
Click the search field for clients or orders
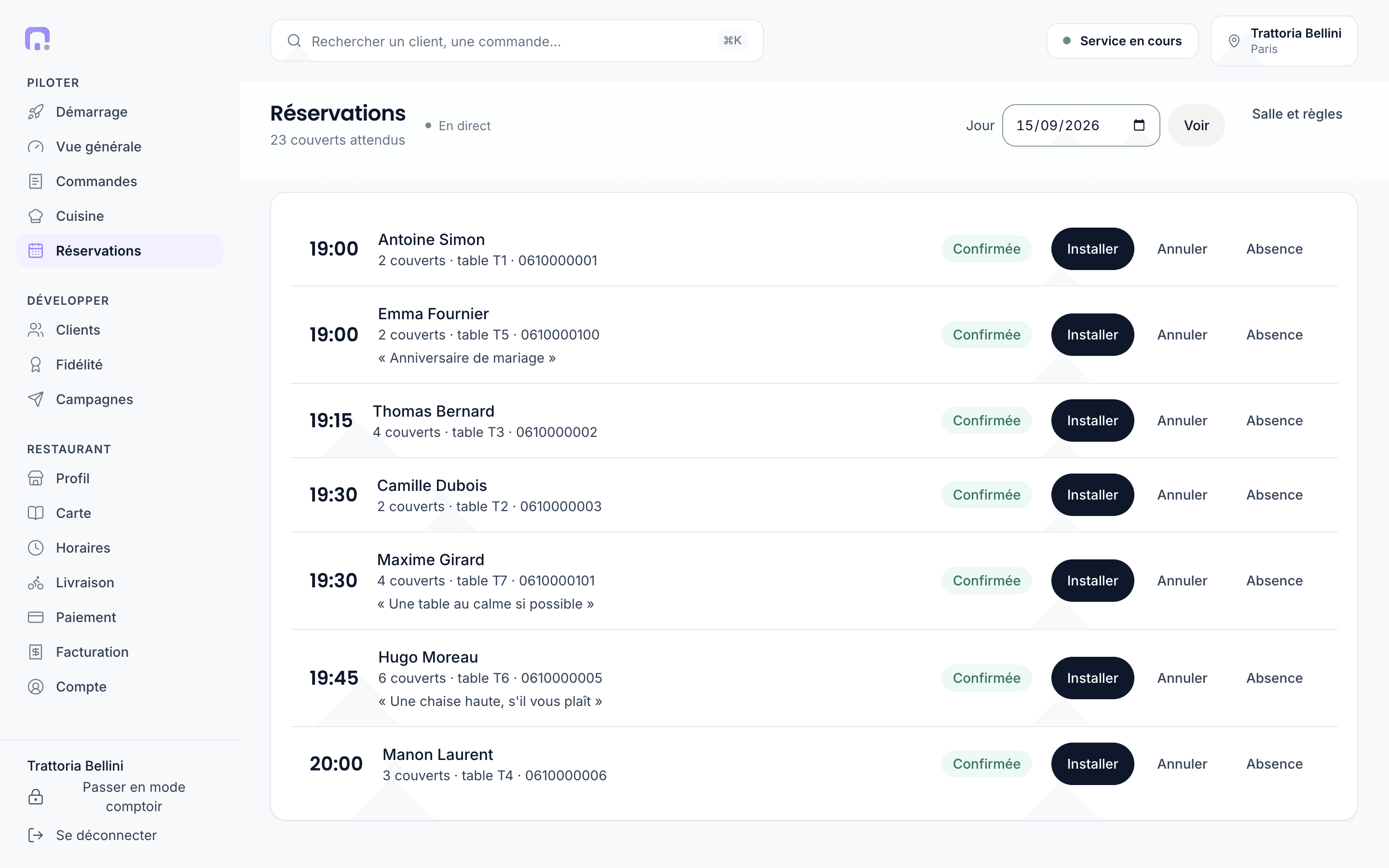(x=517, y=41)
